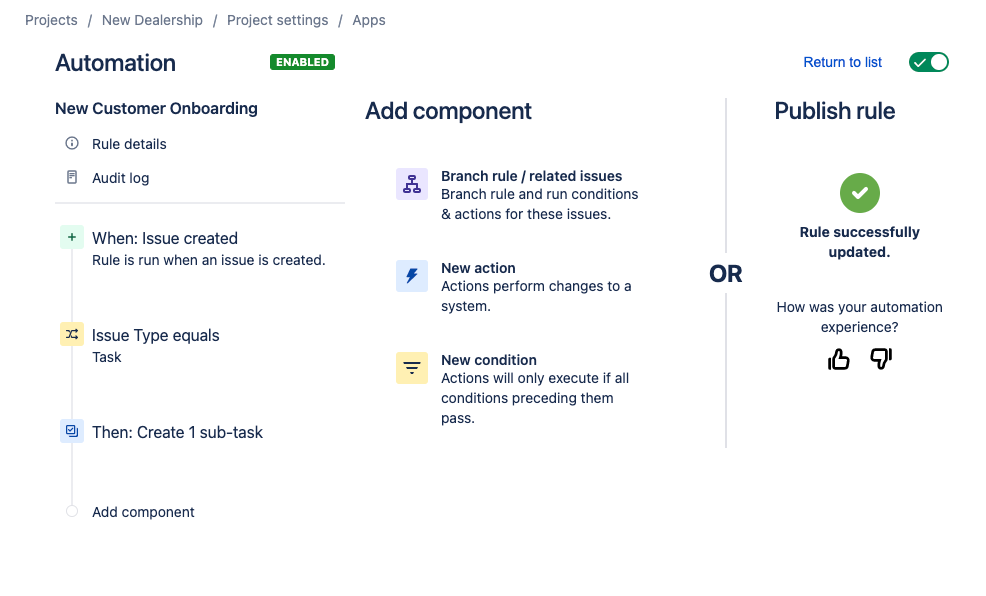Click the Return to list link
Viewport: 986px width, 596px height.
tap(843, 62)
